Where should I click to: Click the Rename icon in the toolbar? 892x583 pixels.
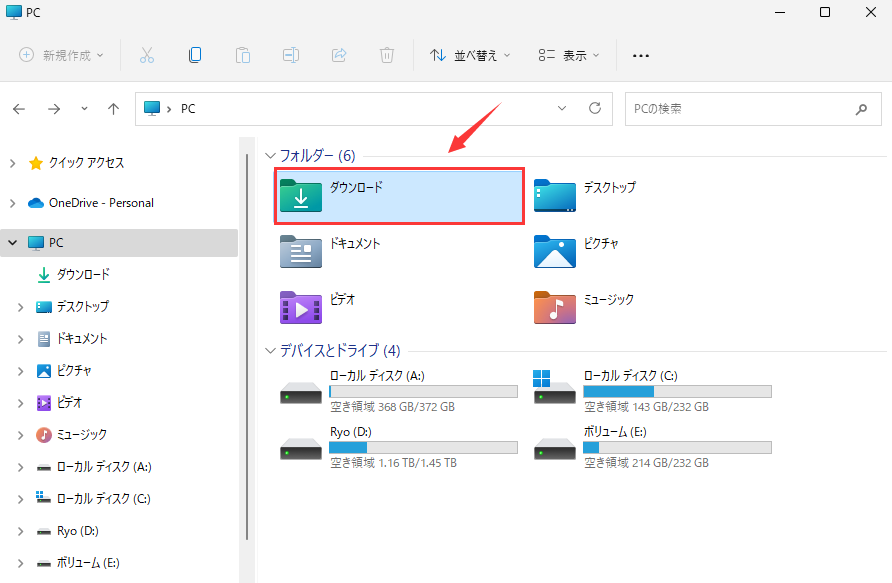291,55
